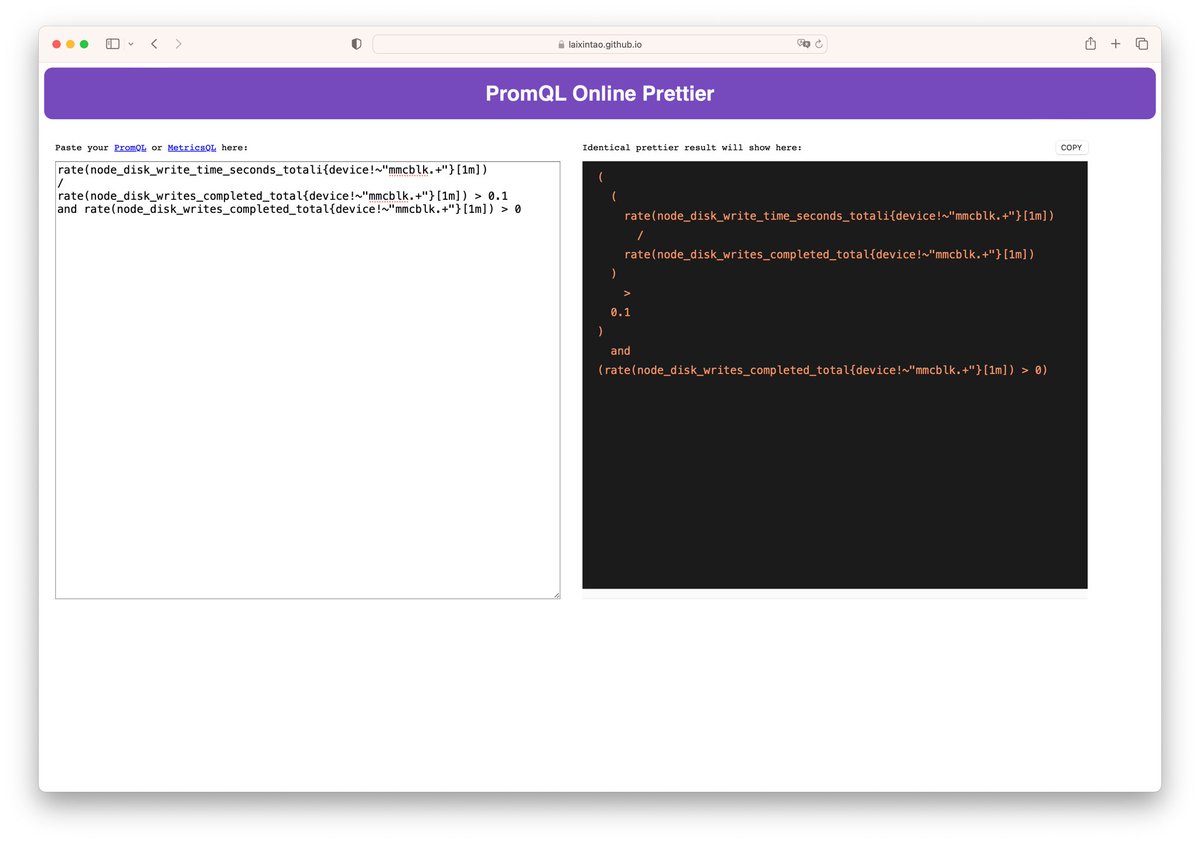Click the red close window button
The height and width of the screenshot is (843, 1200).
tap(57, 44)
